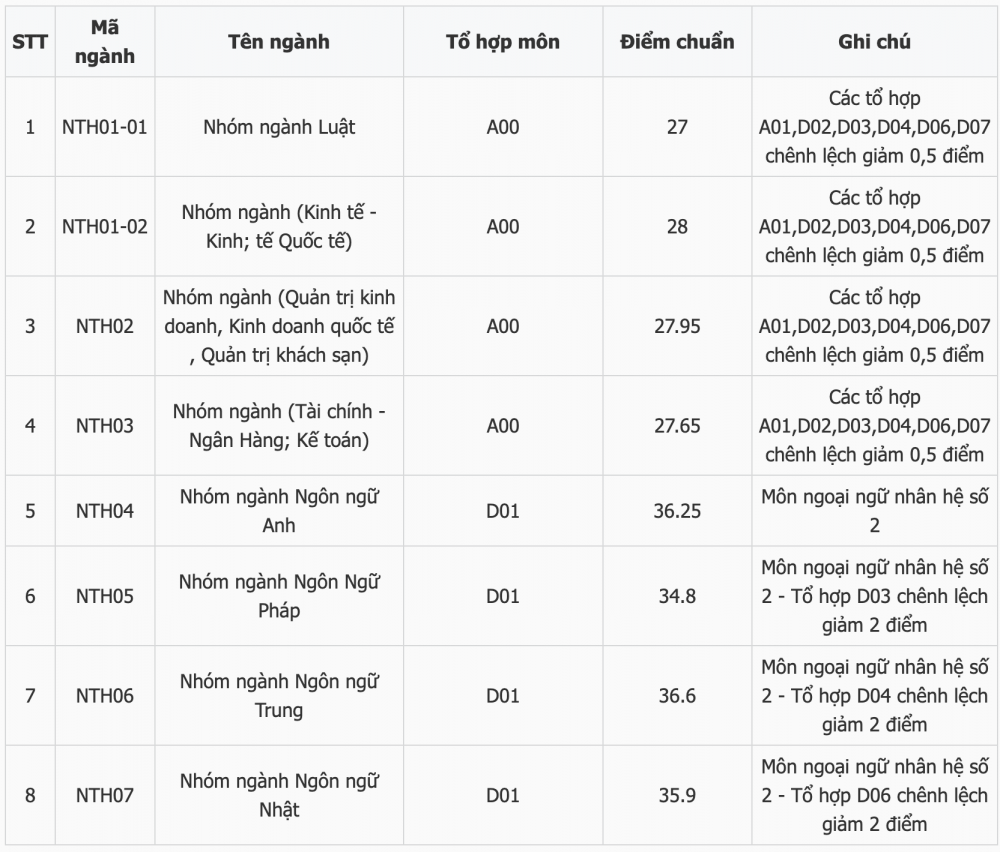Click the 35.9 score cell
Image resolution: width=1000 pixels, height=852 pixels.
click(677, 795)
